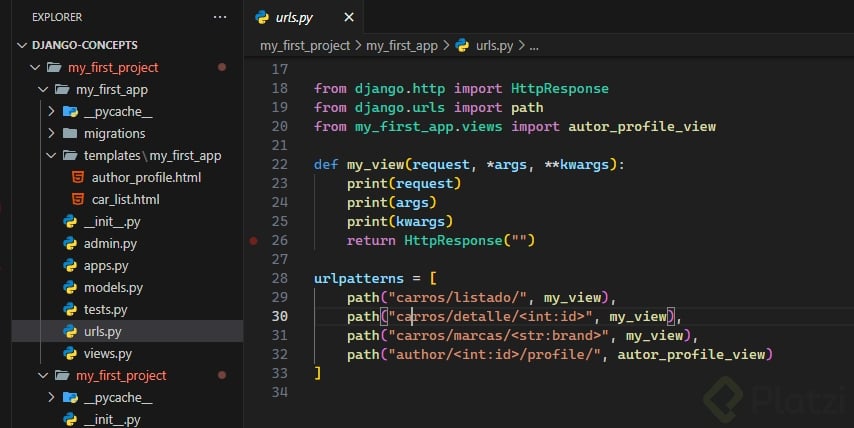Collapse the my_first_app folder chevron

(x=43, y=89)
